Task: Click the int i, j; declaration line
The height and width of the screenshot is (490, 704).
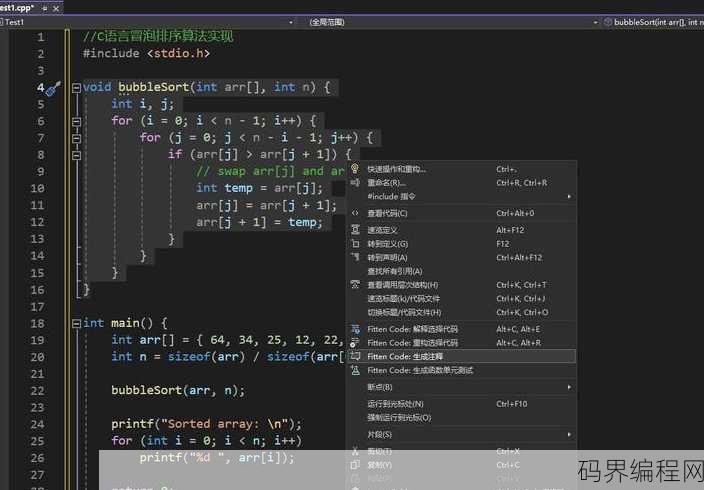Action: coord(143,104)
